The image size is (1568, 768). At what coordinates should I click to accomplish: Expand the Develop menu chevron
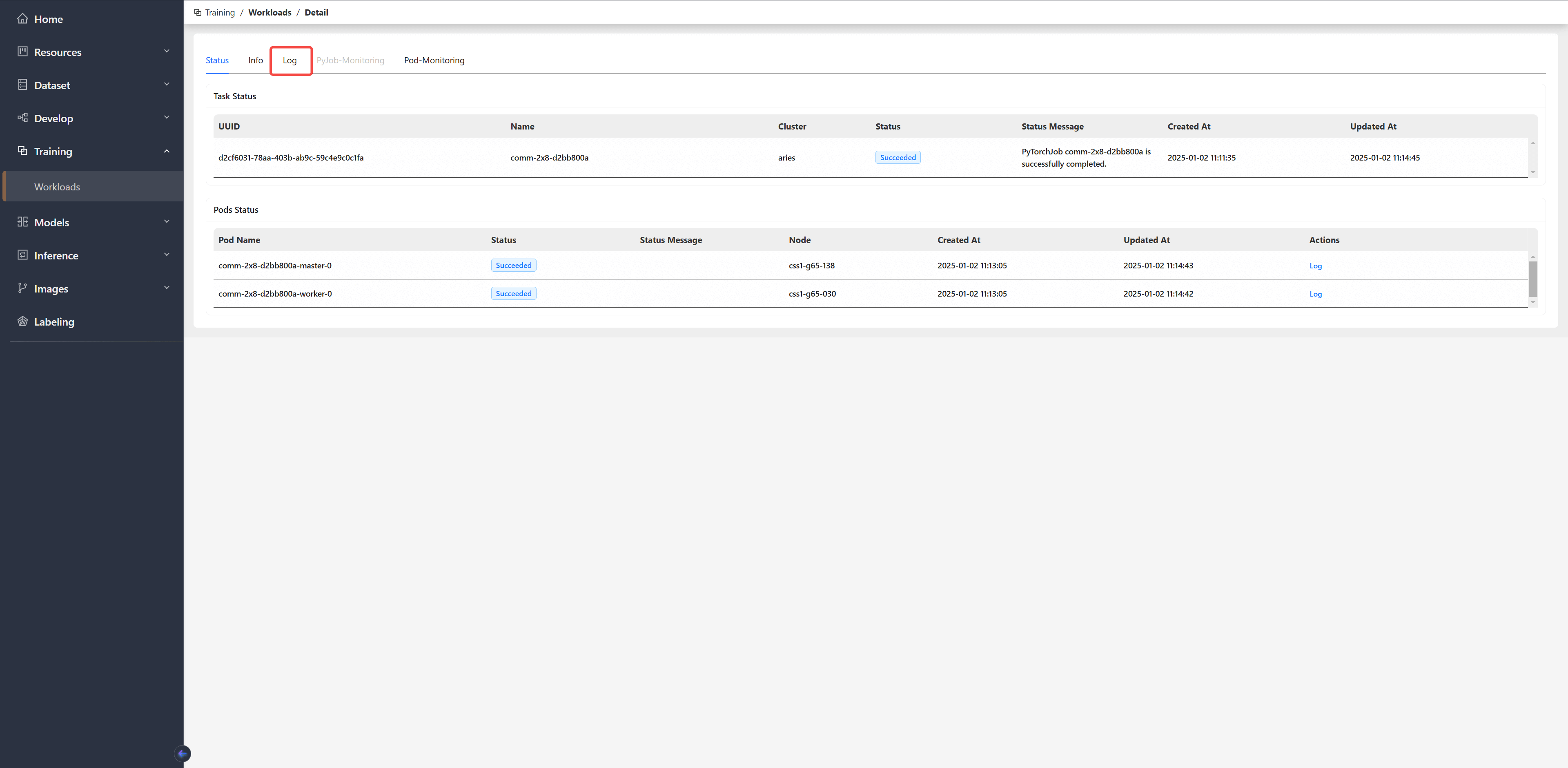point(167,117)
